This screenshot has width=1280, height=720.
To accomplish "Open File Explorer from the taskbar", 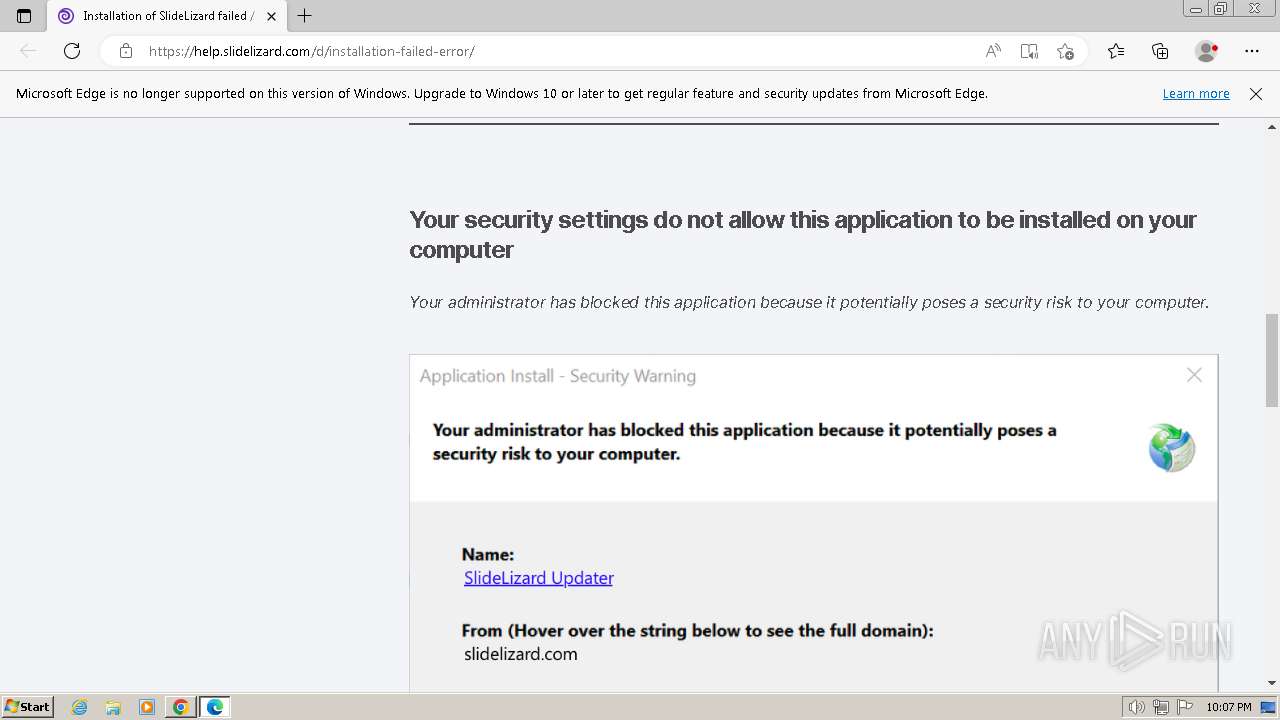I will tap(113, 707).
